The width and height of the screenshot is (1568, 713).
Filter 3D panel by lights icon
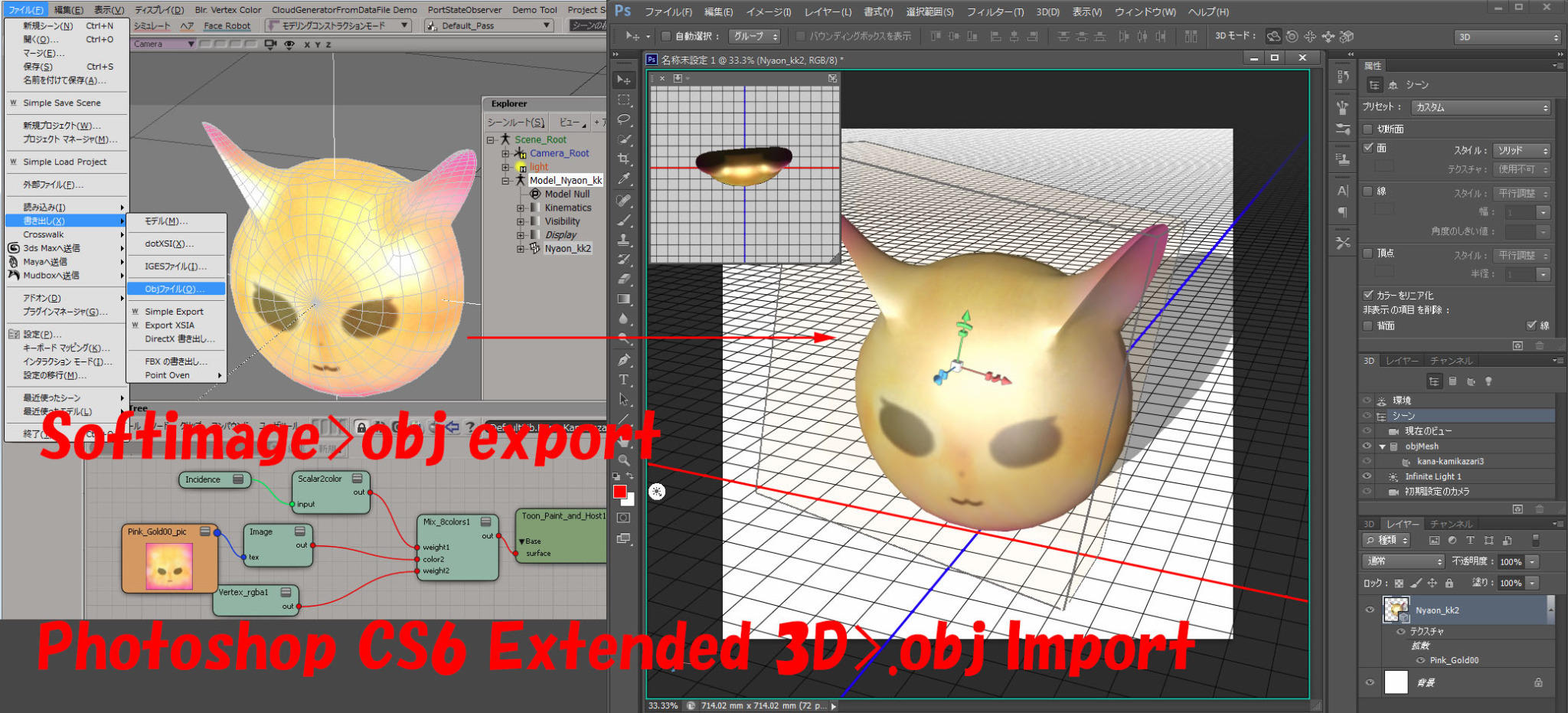[x=1488, y=381]
